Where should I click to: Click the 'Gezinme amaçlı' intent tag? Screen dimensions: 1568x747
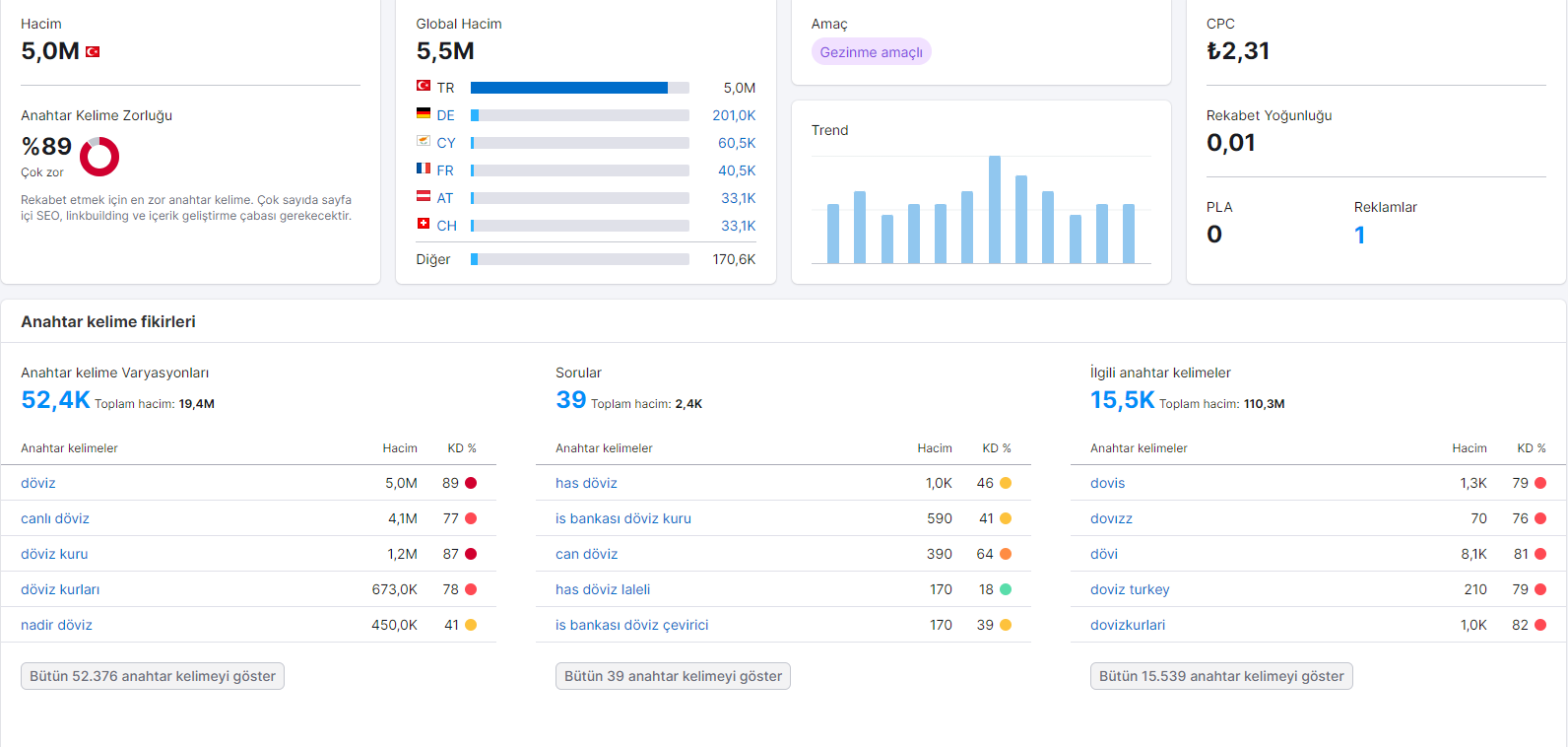(x=872, y=52)
